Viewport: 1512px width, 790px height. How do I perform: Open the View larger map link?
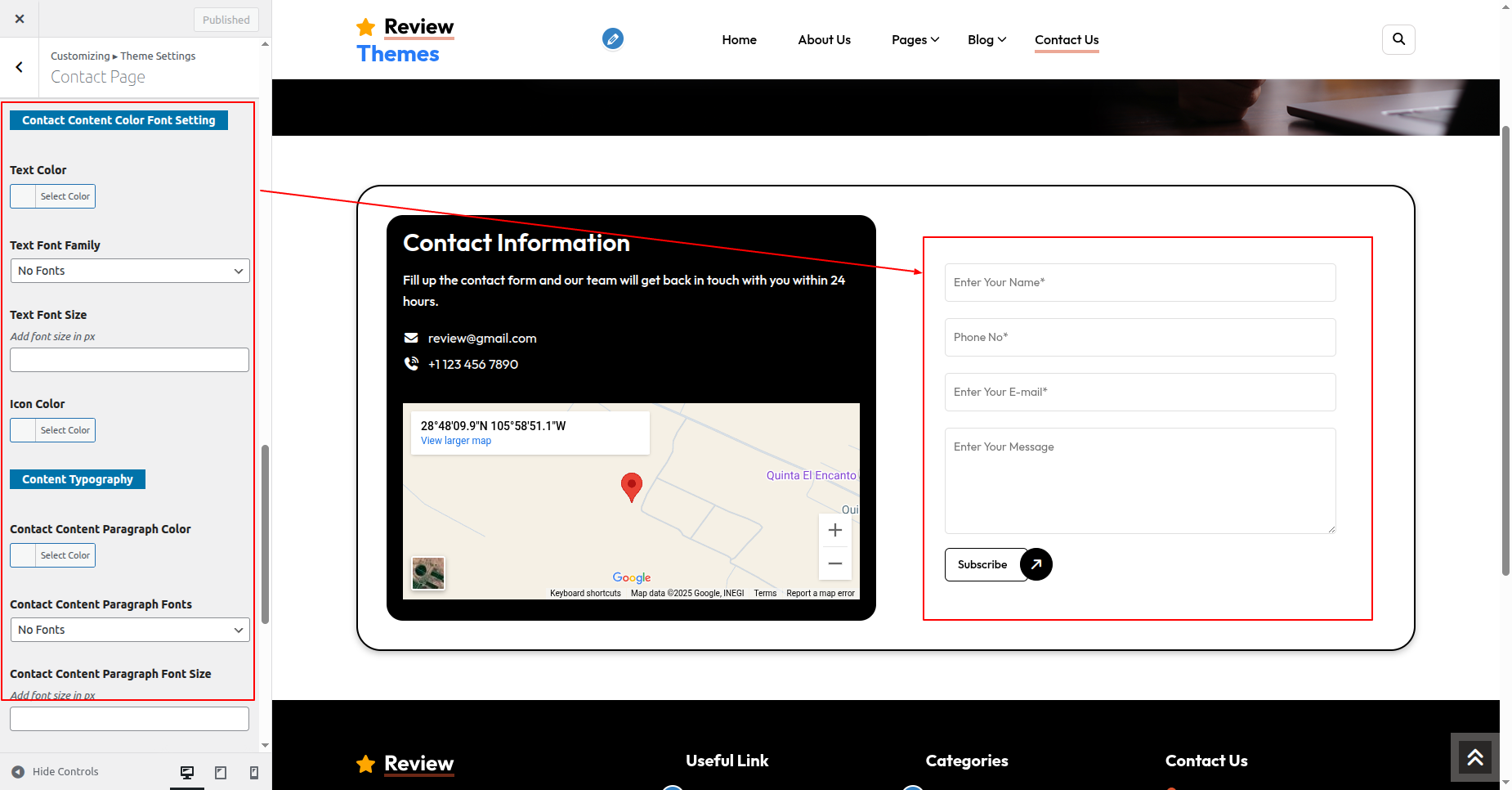coord(456,441)
